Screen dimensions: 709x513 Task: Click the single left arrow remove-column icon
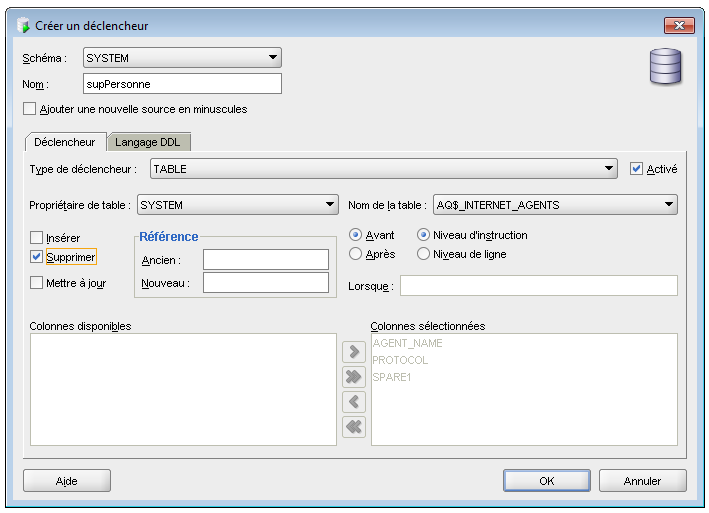tap(353, 402)
